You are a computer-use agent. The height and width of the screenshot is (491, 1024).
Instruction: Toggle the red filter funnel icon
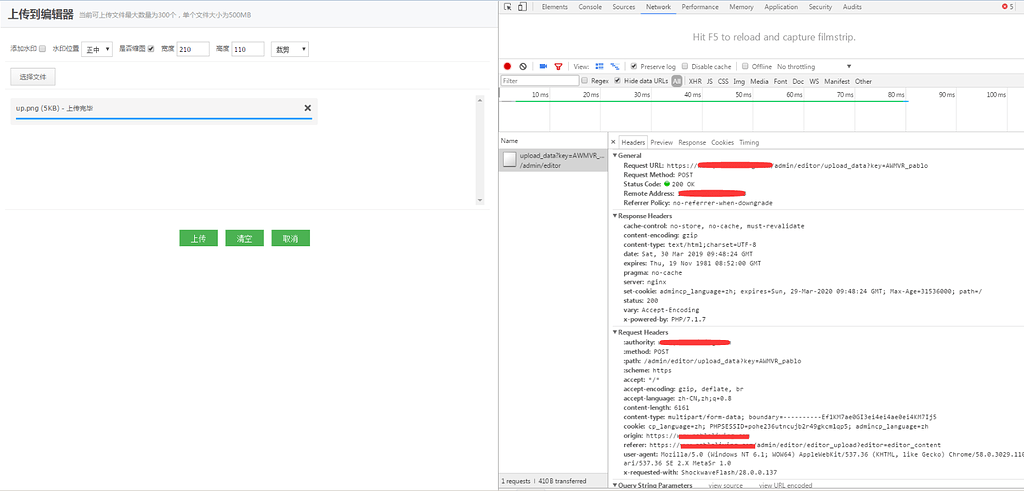tap(558, 66)
